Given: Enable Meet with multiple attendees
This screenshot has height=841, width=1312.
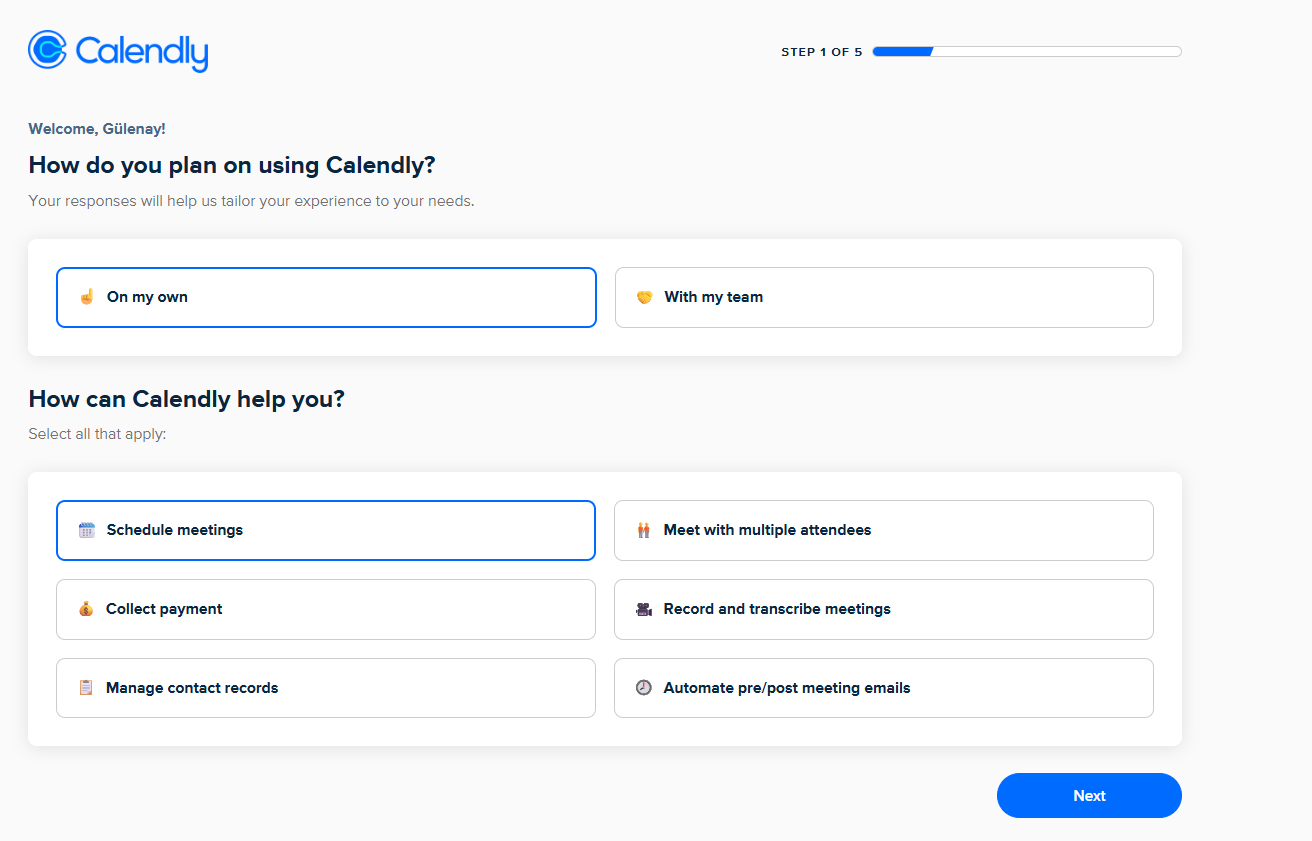Looking at the screenshot, I should (x=884, y=530).
